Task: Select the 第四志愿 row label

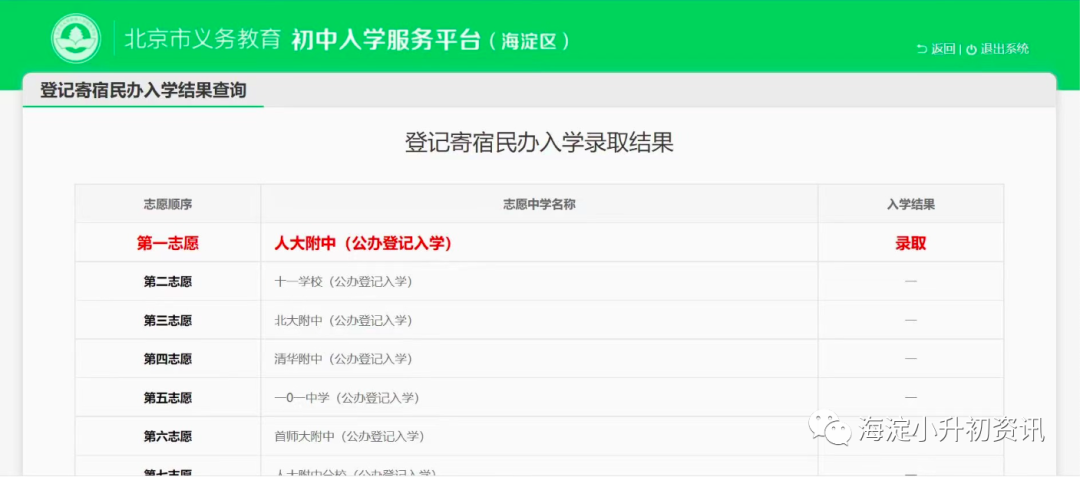Action: [167, 359]
